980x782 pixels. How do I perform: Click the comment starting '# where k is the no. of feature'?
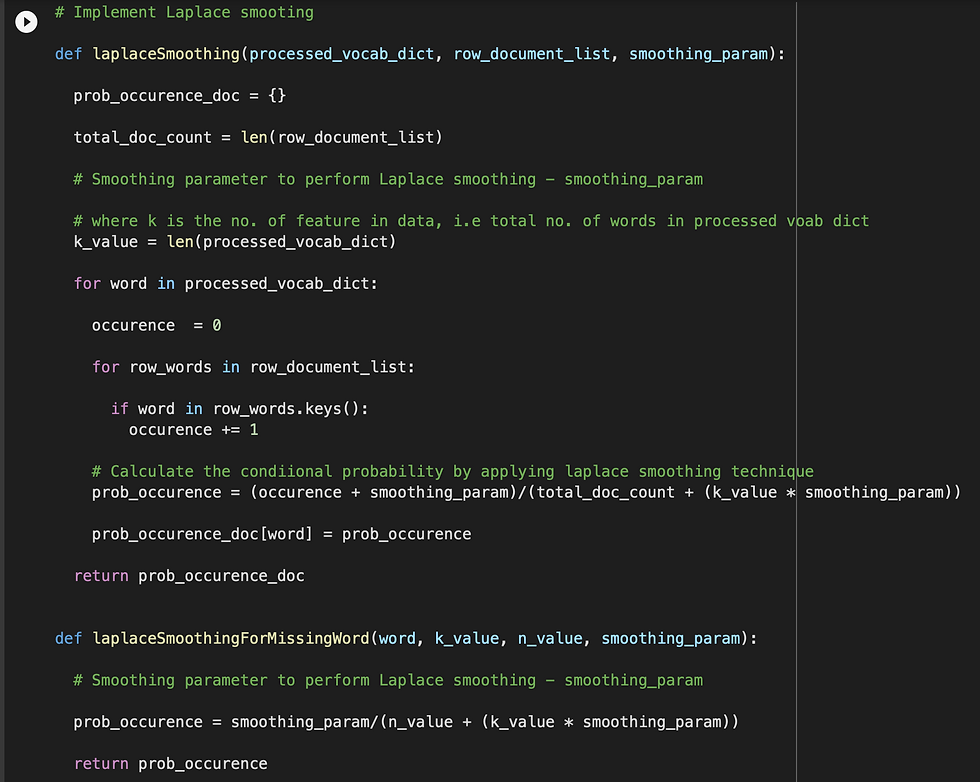tap(471, 221)
